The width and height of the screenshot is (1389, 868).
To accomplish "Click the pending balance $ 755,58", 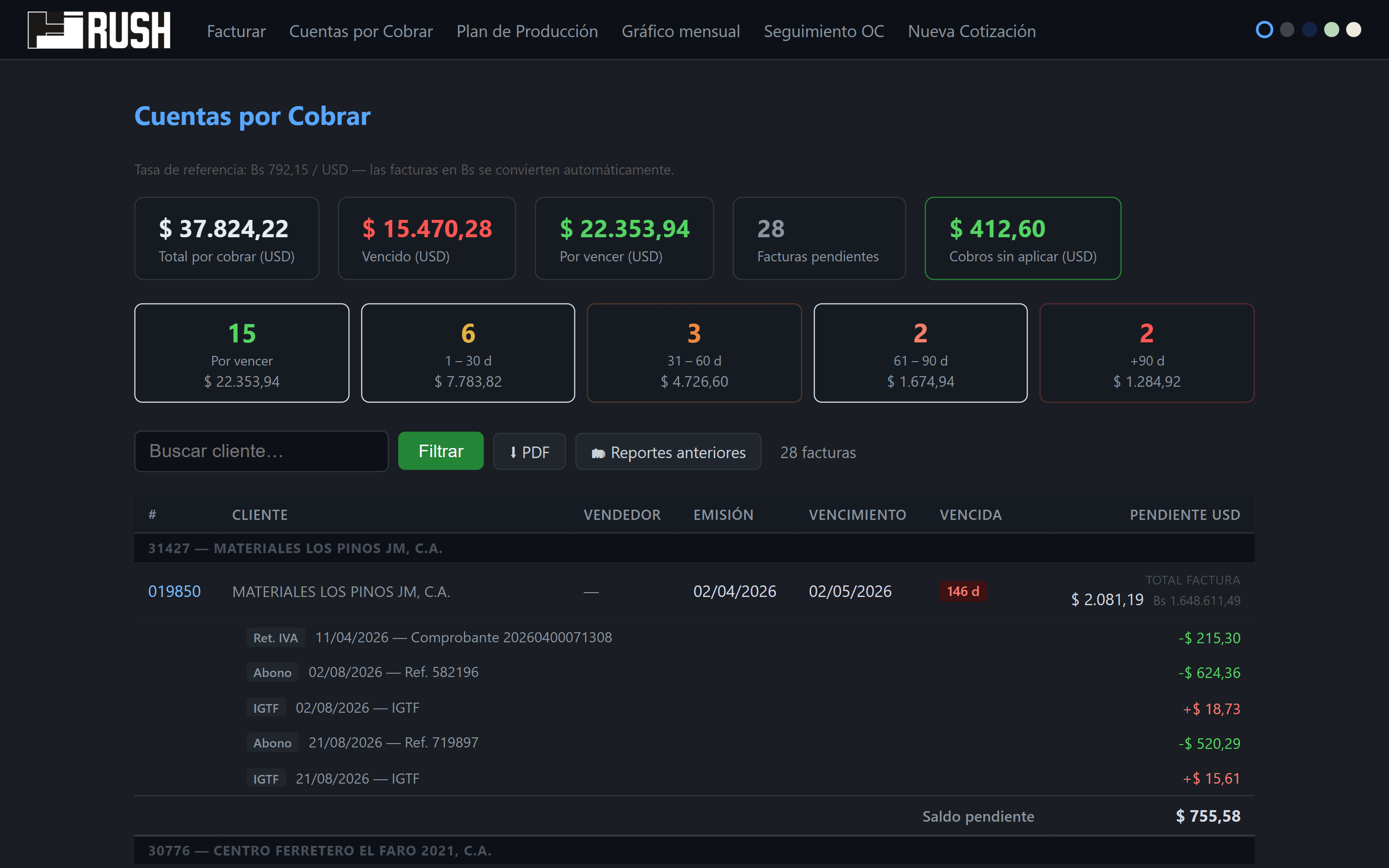I will coord(1208,816).
